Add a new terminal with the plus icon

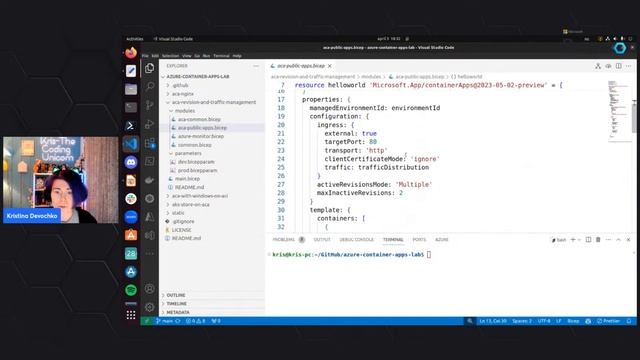point(573,240)
